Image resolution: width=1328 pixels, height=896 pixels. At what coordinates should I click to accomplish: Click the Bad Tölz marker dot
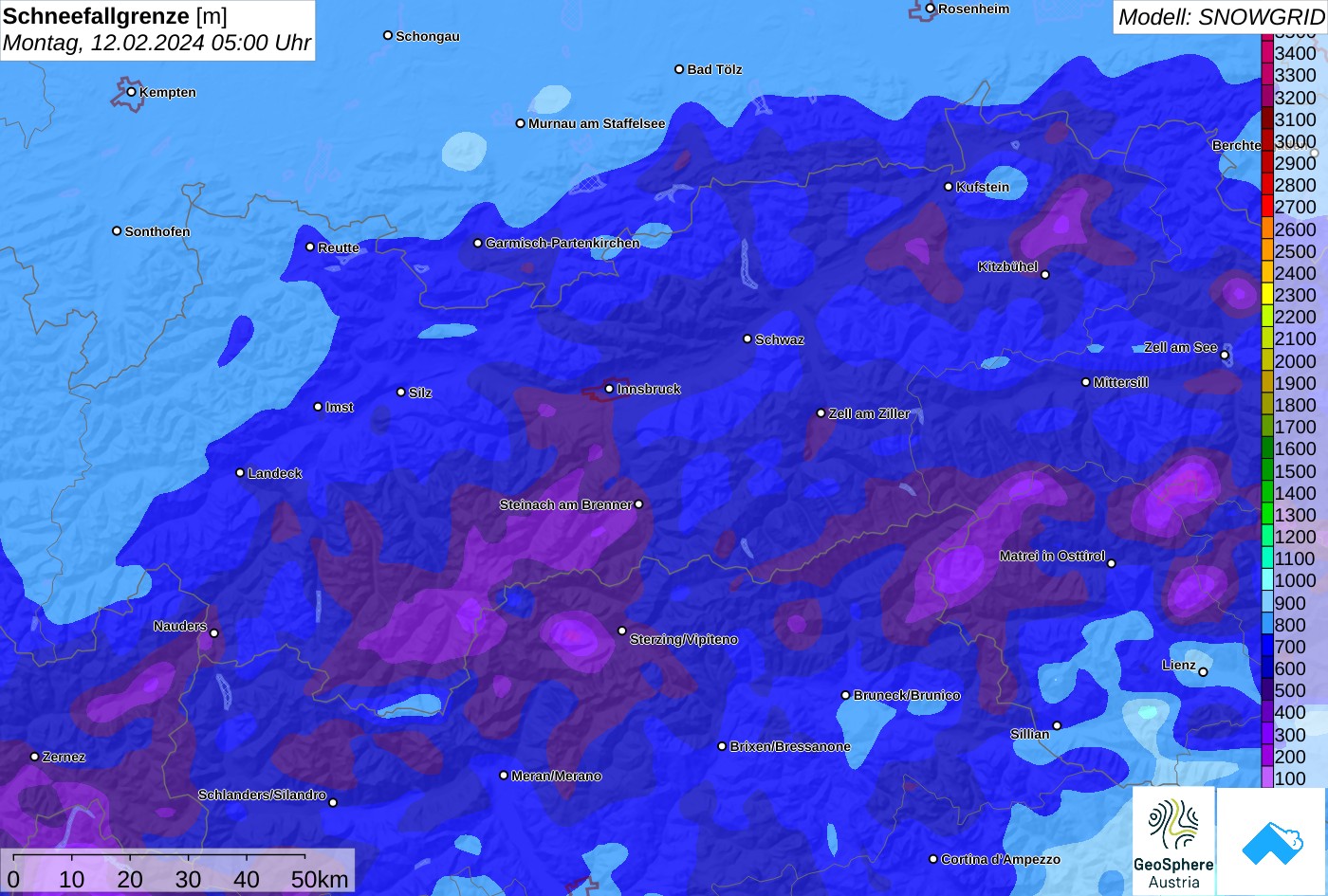tap(679, 69)
